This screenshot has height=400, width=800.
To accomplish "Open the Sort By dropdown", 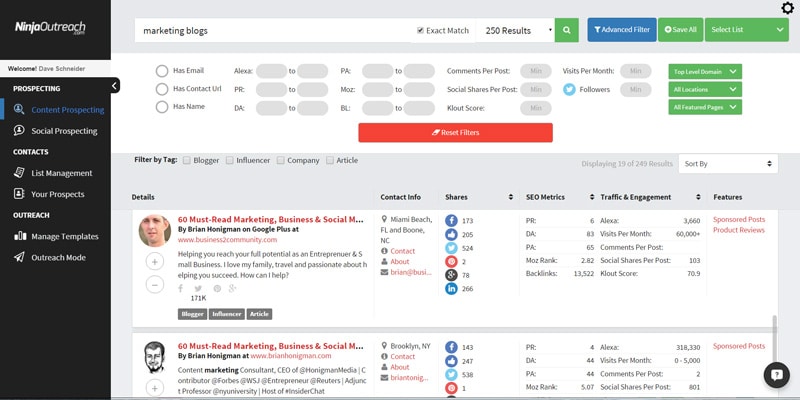I will coord(728,164).
